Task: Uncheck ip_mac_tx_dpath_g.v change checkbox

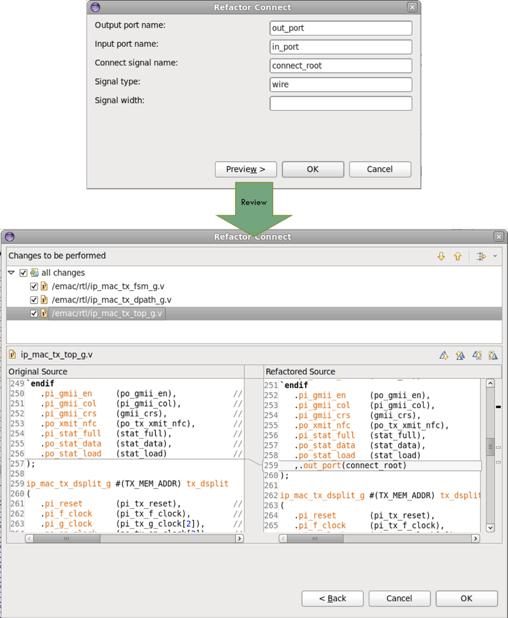Action: 34,300
